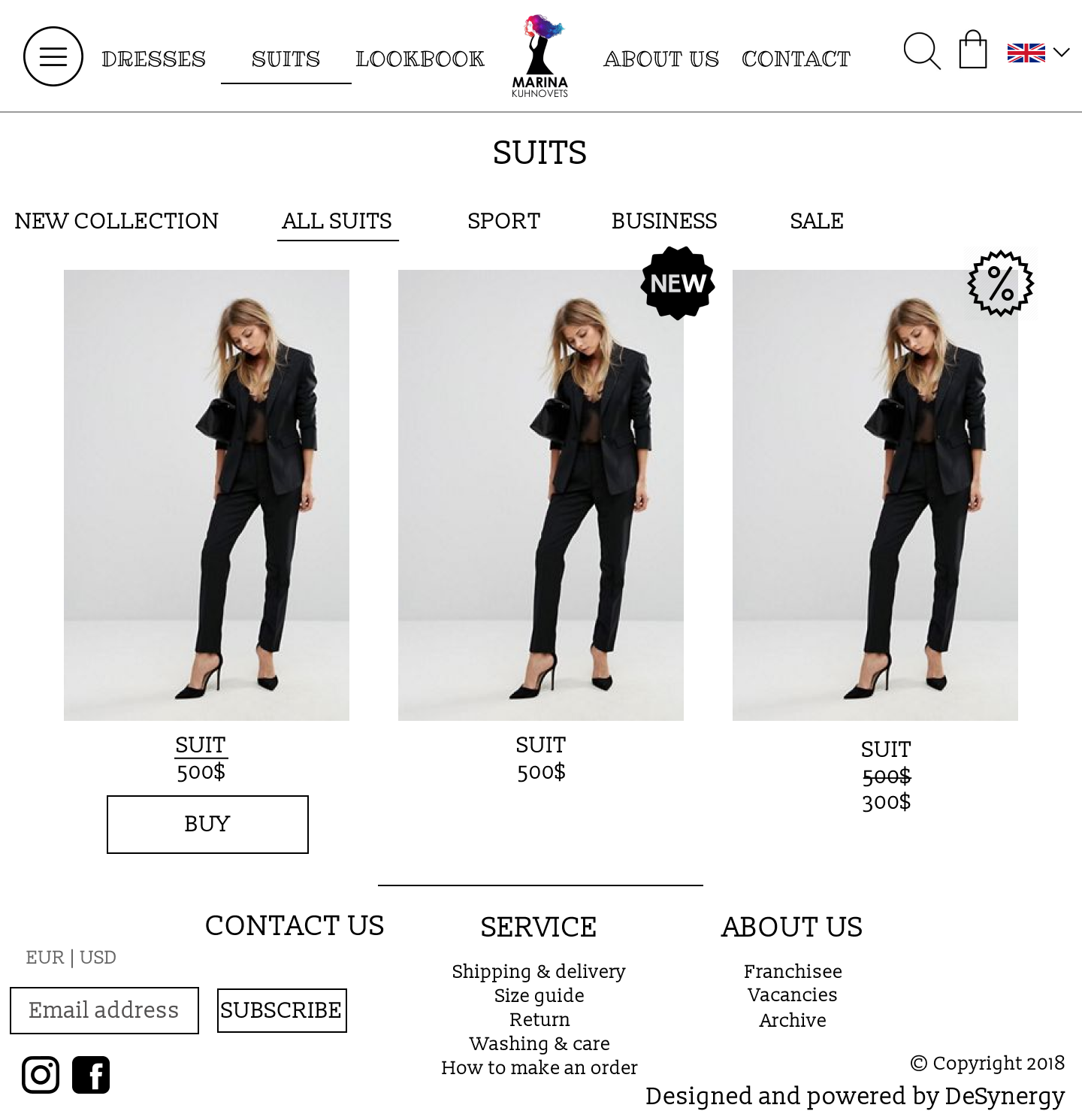Click the BUY button
Image resolution: width=1082 pixels, height=1120 pixels.
click(207, 825)
